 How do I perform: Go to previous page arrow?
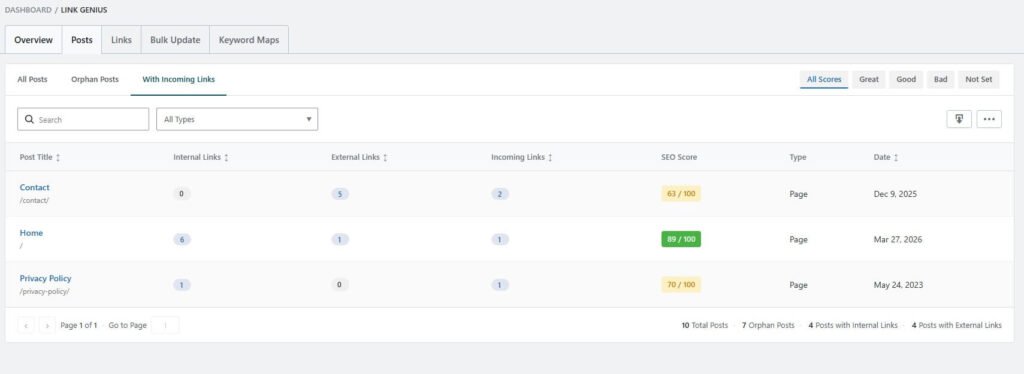26,325
